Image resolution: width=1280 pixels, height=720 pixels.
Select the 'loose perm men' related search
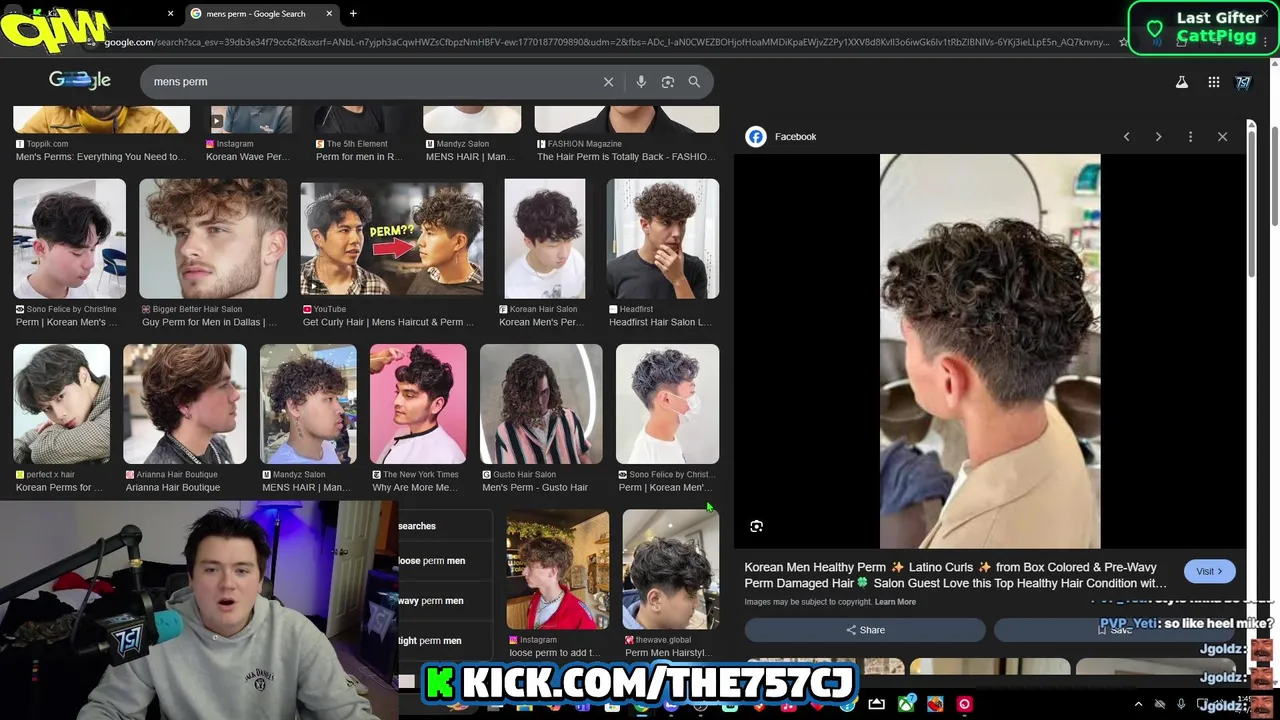(445, 561)
